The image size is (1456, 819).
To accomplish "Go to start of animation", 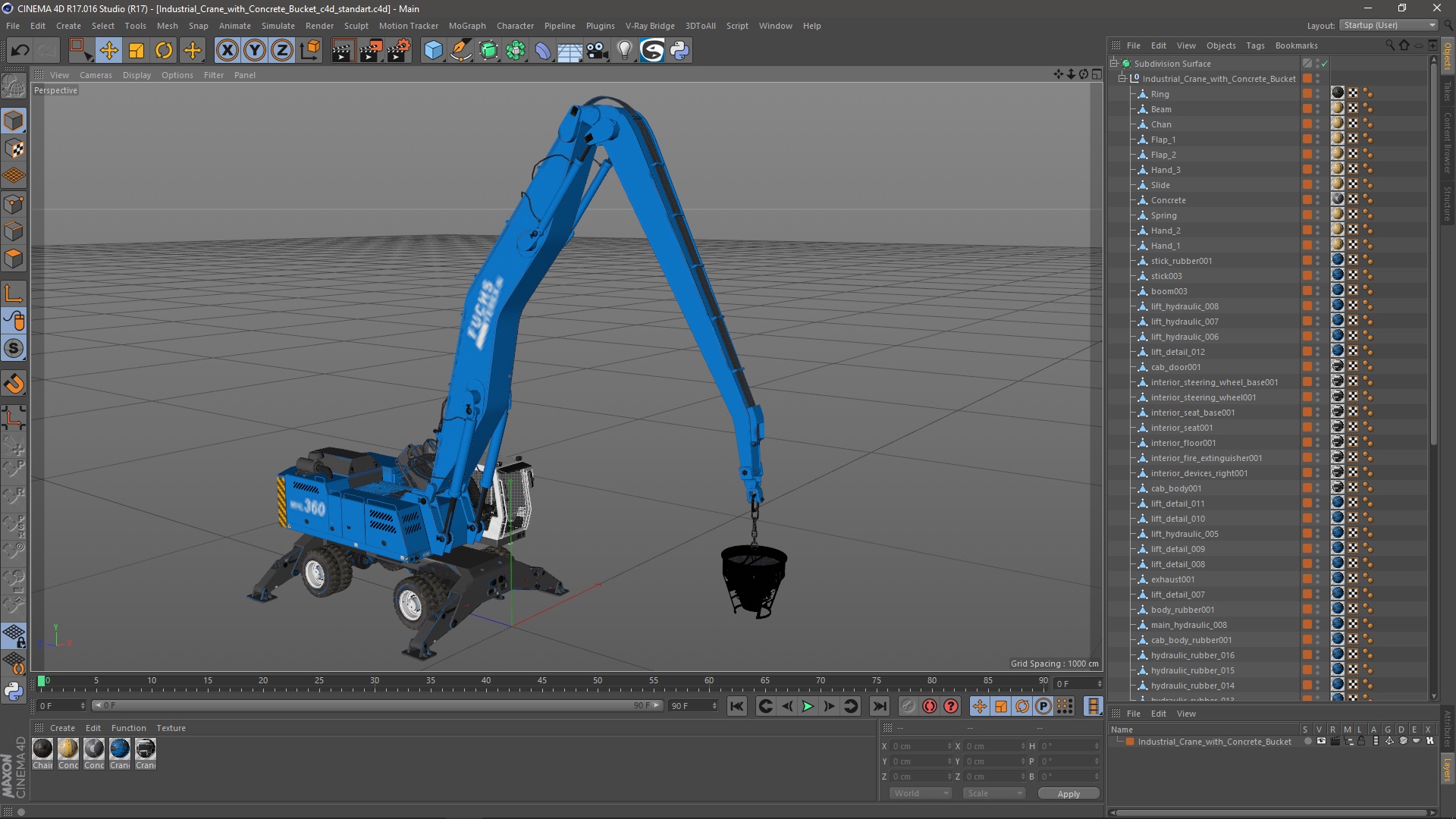I will 737,706.
